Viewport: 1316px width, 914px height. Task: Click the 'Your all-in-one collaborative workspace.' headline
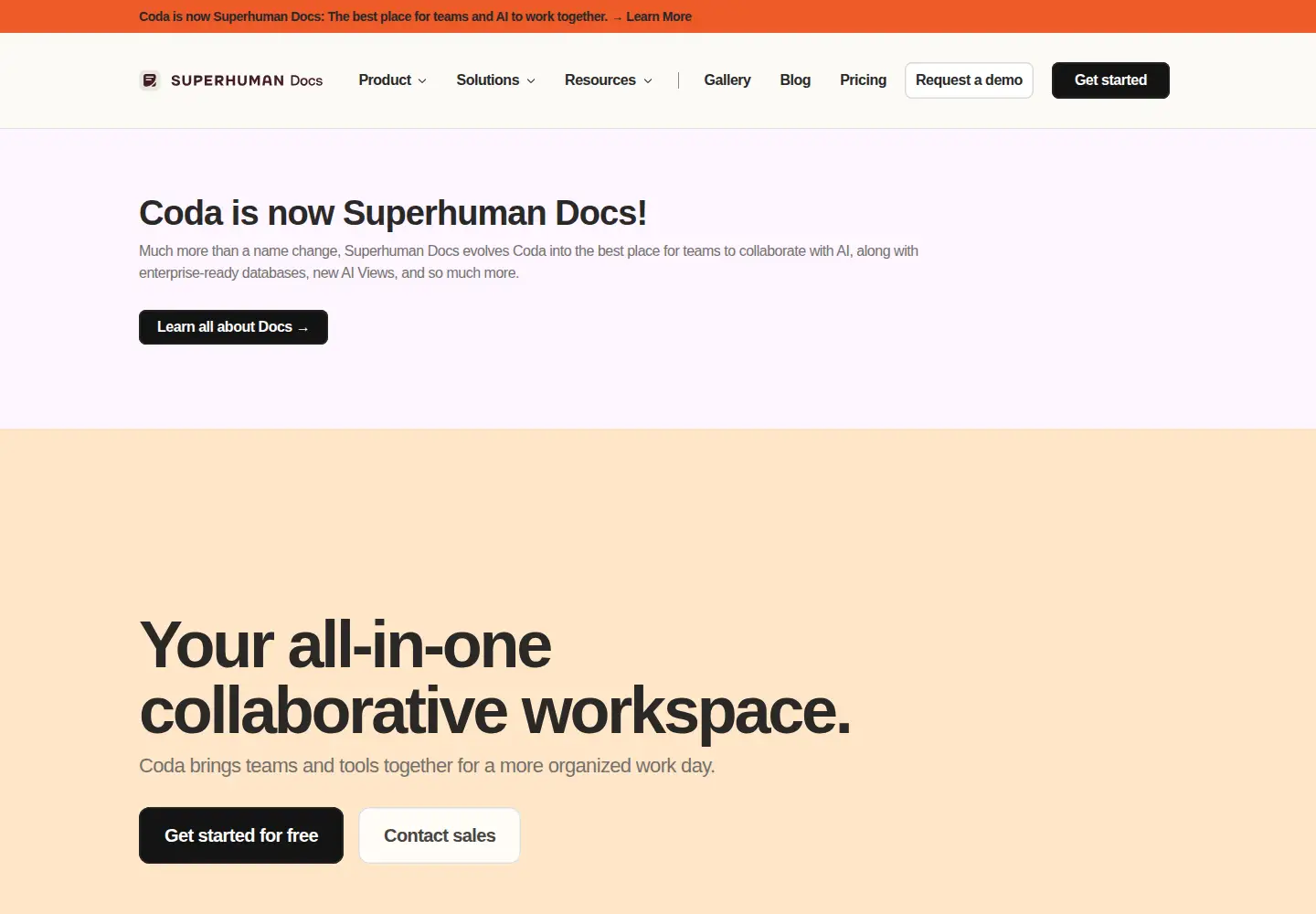[x=494, y=677]
